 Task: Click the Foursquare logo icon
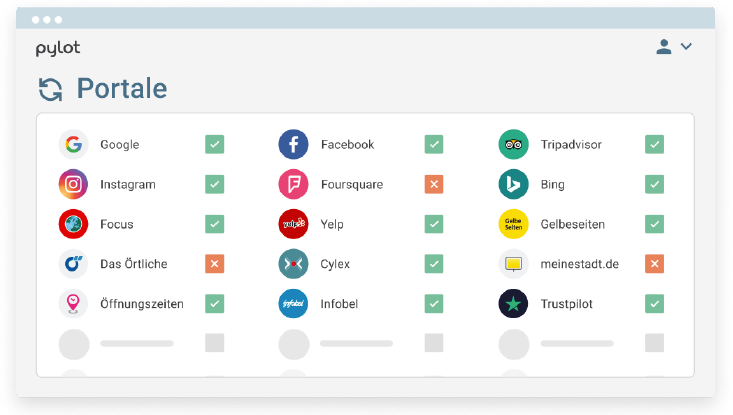293,185
